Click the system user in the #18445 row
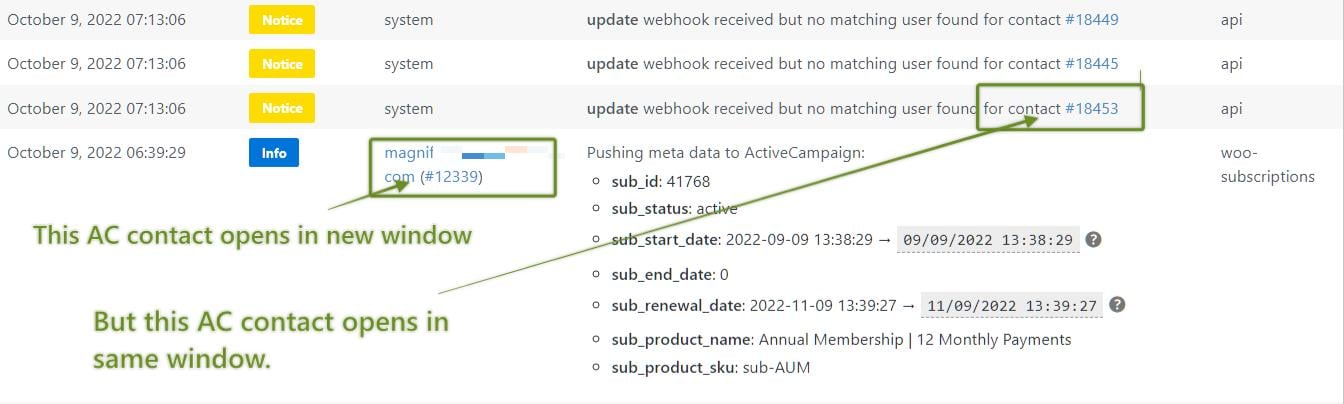Screen dimensions: 1344x404 [408, 64]
